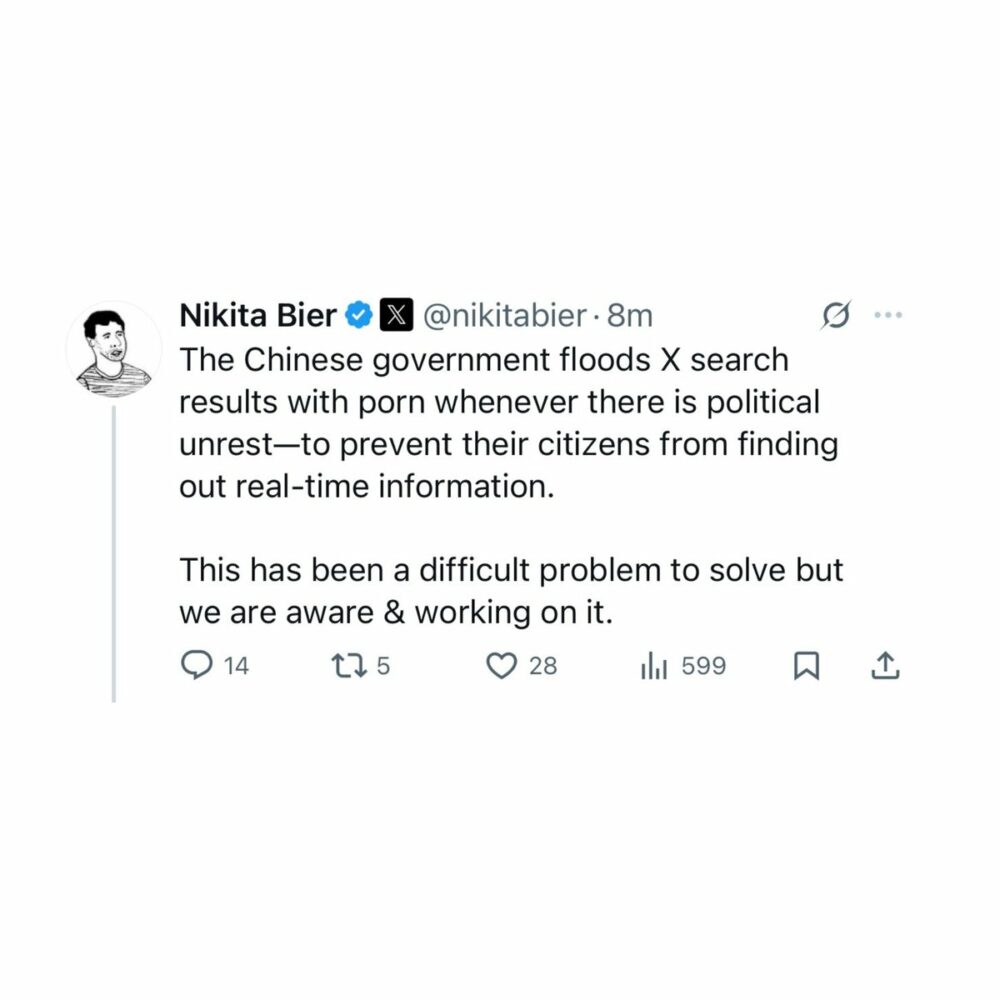Image resolution: width=1000 pixels, height=1000 pixels.
Task: Click the Grok icon beside the timestamp
Action: tap(835, 316)
